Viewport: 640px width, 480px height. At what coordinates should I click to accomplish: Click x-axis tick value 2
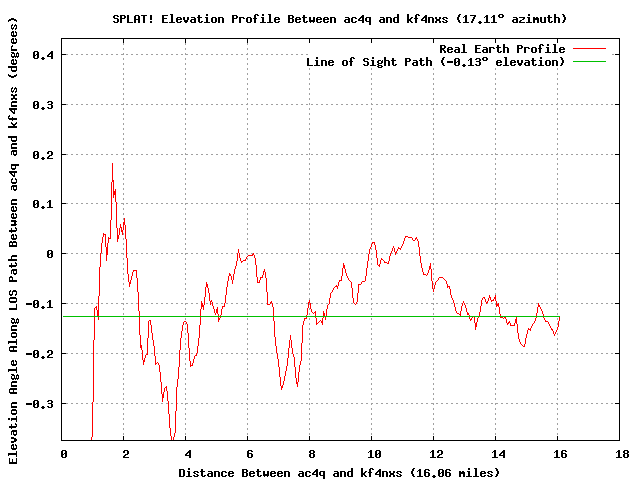click(125, 454)
